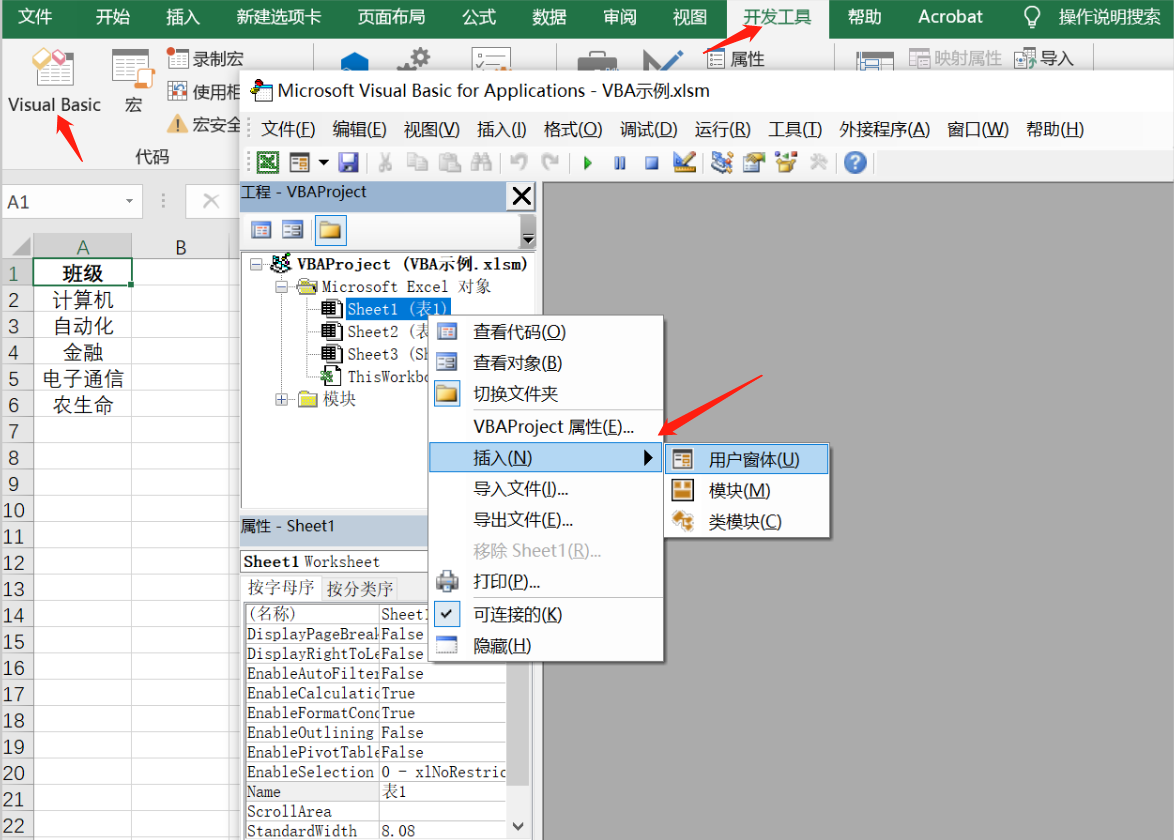Image resolution: width=1174 pixels, height=840 pixels.
Task: Click the Design Mode icon on the toolbar
Action: coord(682,163)
